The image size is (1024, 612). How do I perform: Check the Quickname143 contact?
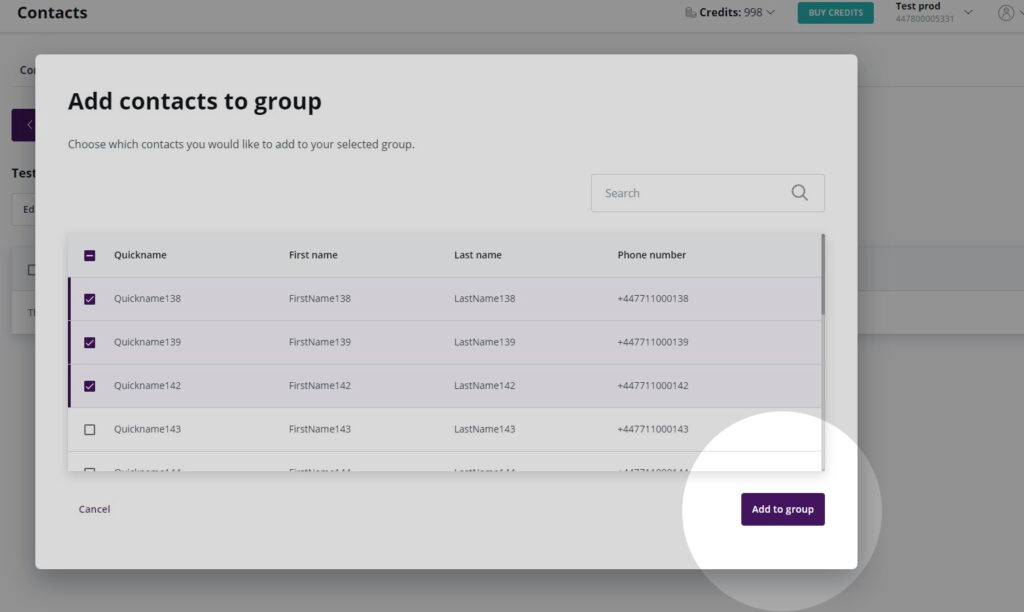point(89,429)
